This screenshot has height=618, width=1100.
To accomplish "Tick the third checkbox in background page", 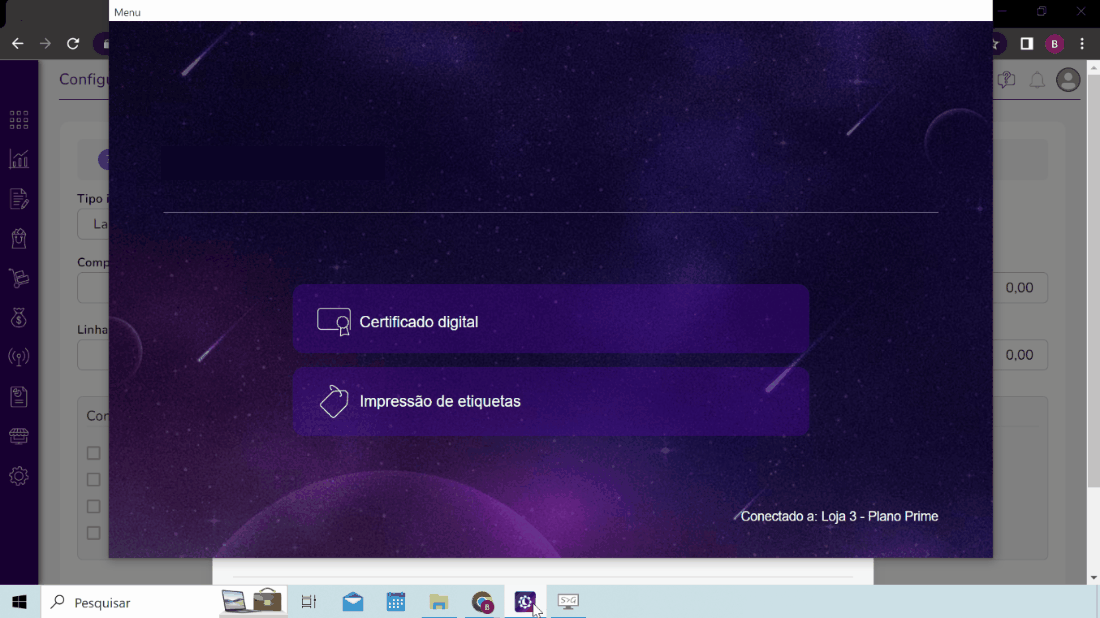I will click(x=93, y=506).
